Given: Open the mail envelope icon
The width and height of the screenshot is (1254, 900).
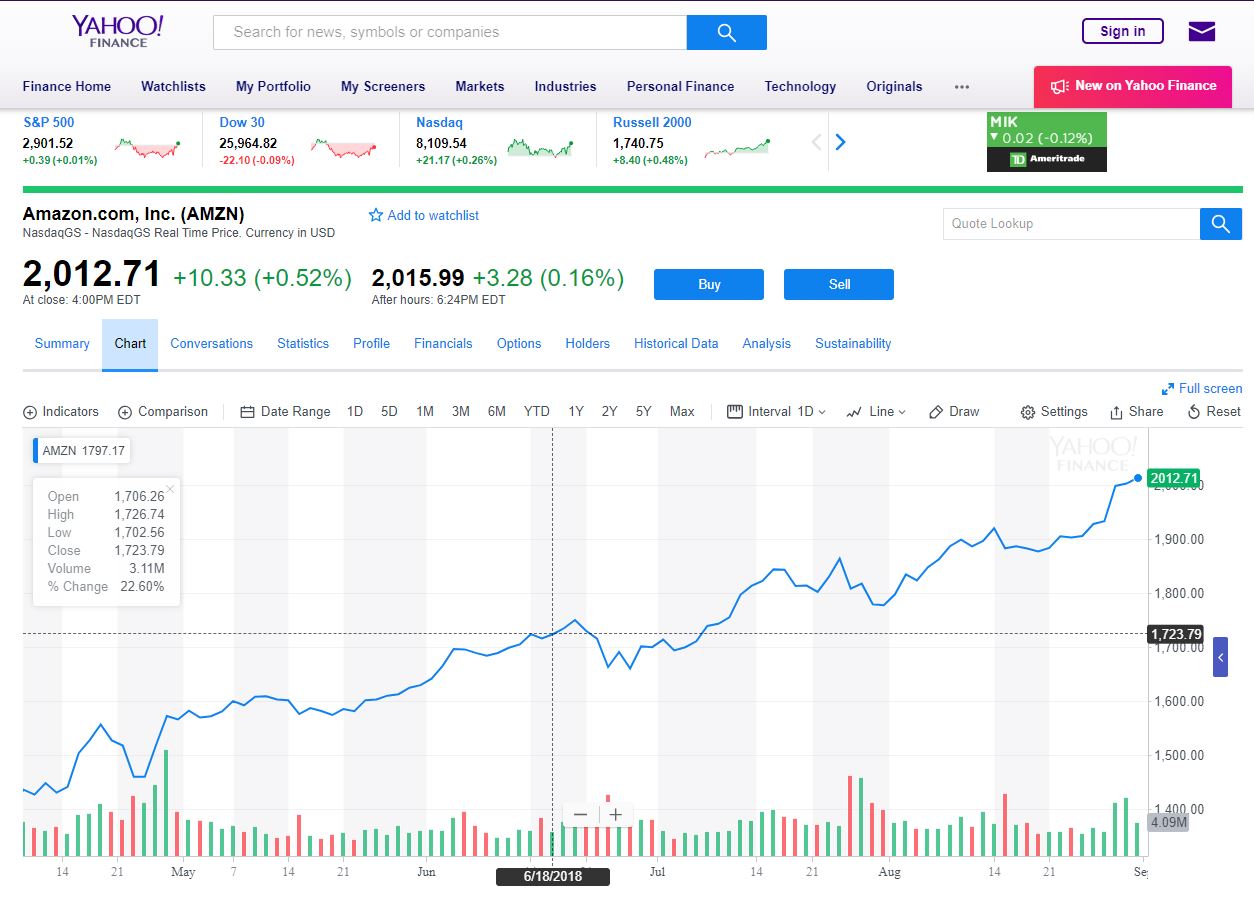Looking at the screenshot, I should pyautogui.click(x=1202, y=32).
